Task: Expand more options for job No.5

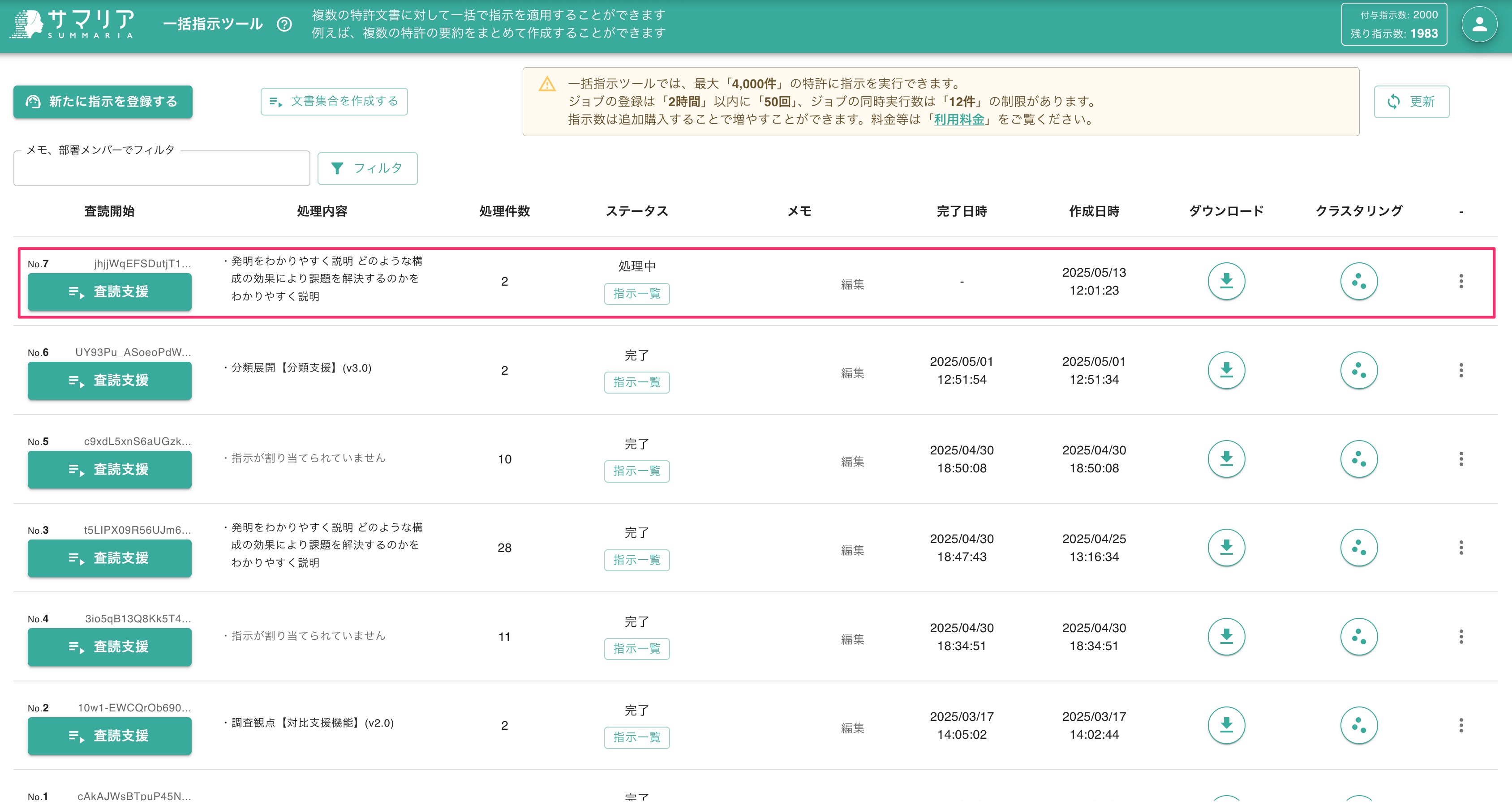Action: click(1460, 459)
